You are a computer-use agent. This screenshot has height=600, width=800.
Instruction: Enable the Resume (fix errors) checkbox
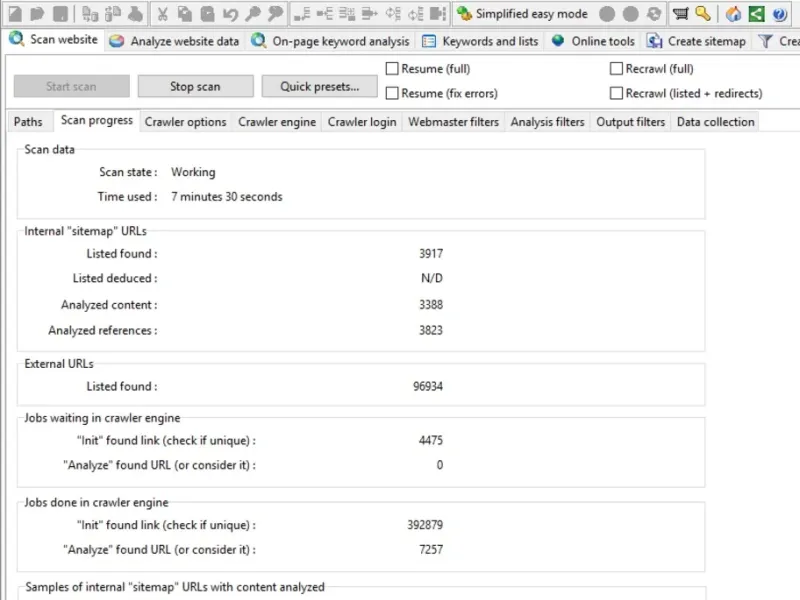(x=392, y=93)
